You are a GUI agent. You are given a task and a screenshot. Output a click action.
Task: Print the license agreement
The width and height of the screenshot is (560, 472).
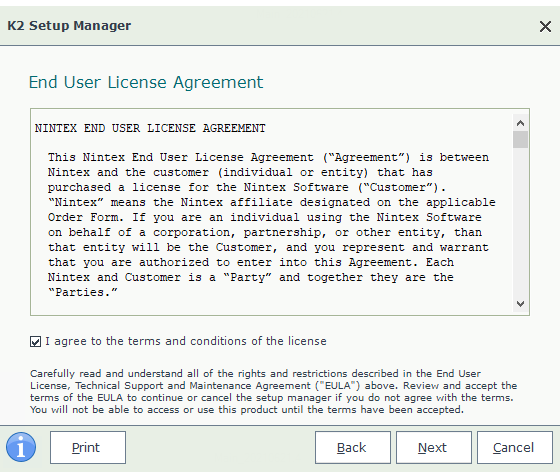click(x=88, y=447)
